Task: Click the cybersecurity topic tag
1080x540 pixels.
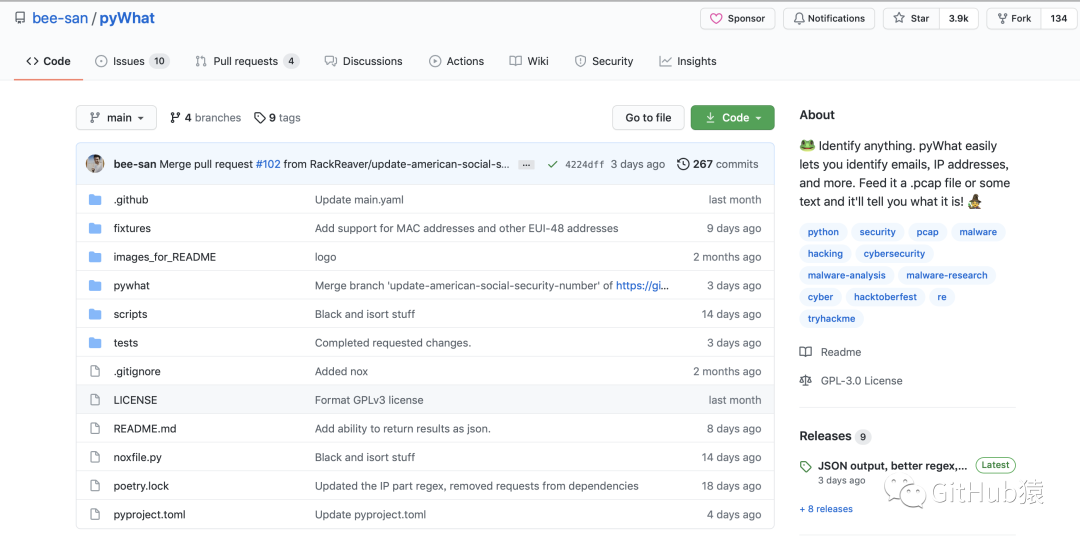Action: [x=894, y=253]
